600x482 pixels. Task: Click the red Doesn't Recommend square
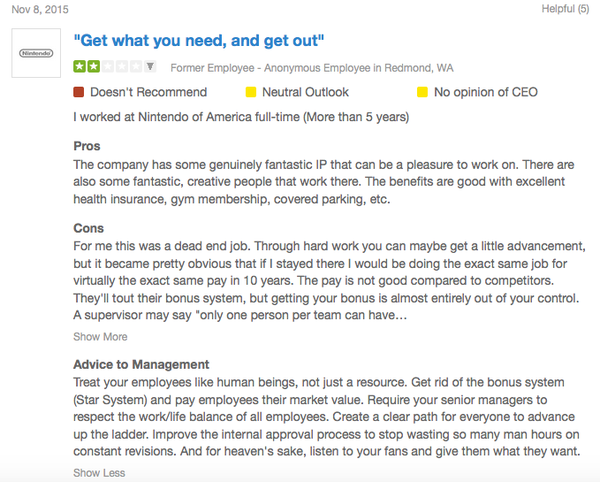tap(80, 92)
